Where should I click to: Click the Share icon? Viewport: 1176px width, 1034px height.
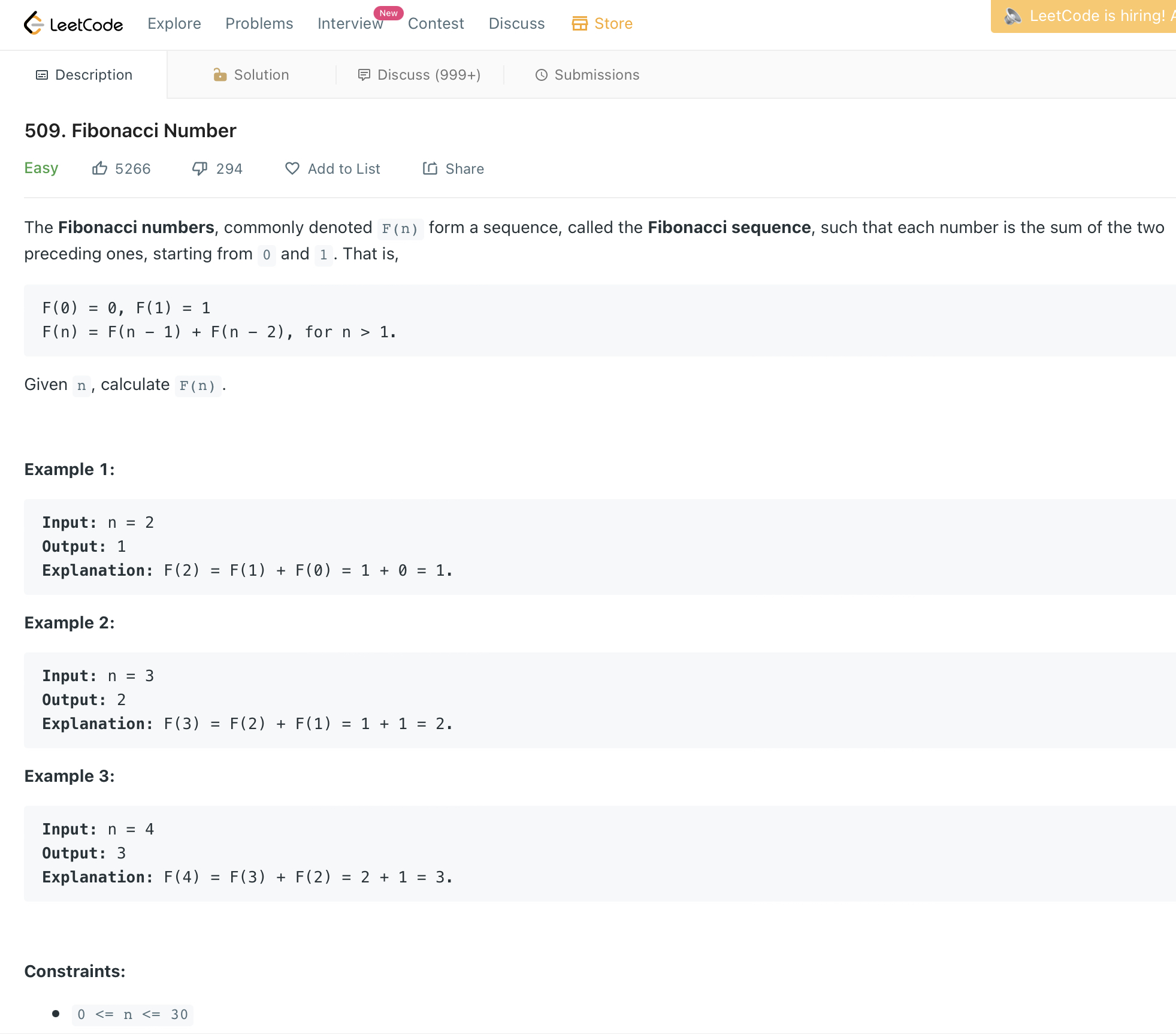click(430, 168)
